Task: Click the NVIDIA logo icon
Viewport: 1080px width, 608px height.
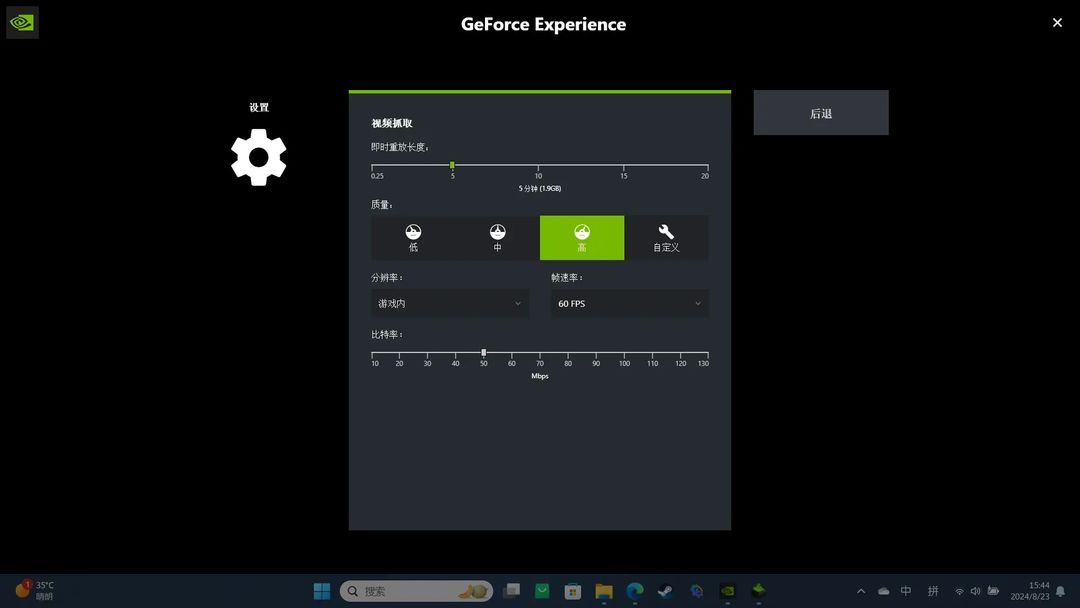Action: click(x=22, y=23)
